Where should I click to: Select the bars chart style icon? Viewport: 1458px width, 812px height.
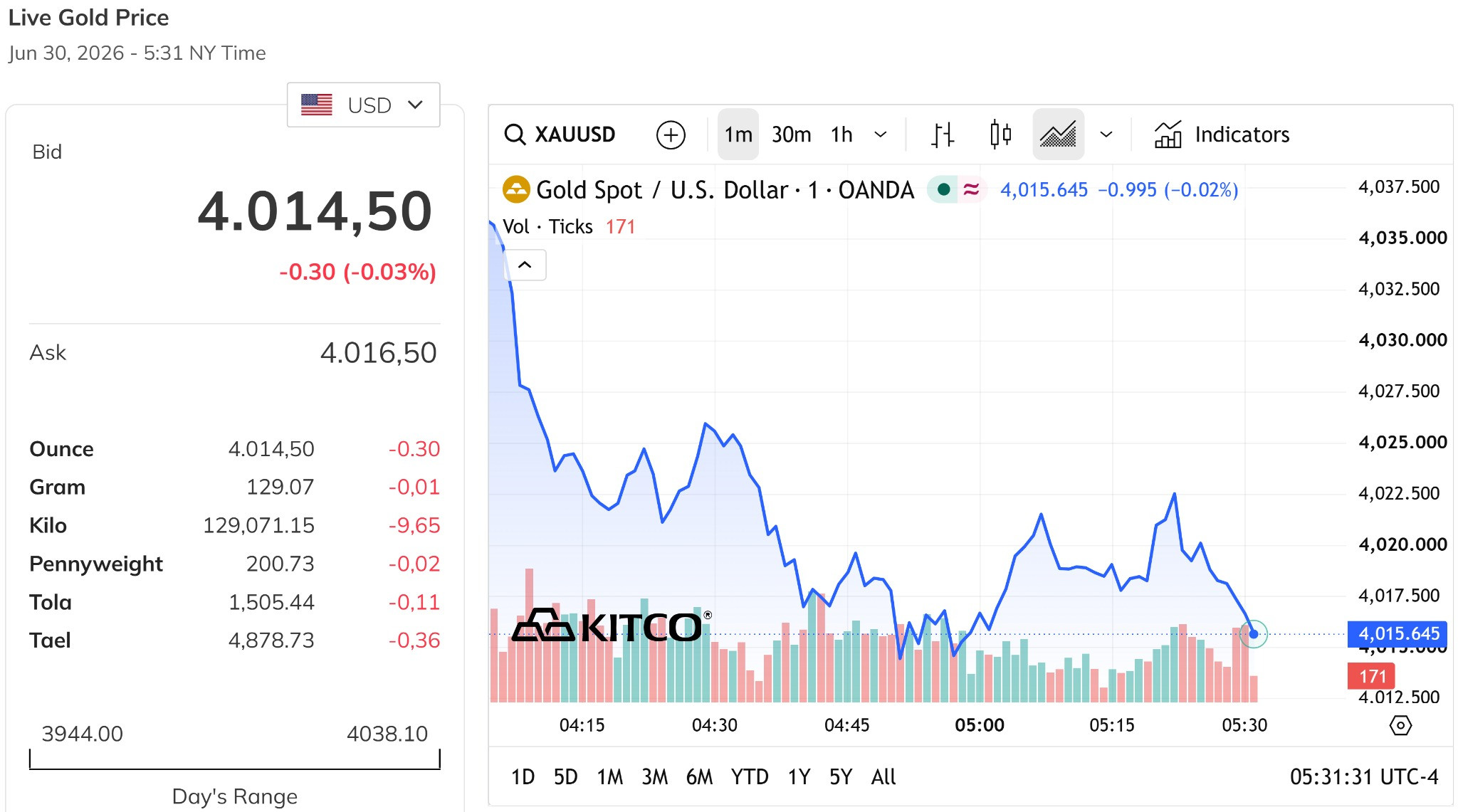click(x=943, y=135)
